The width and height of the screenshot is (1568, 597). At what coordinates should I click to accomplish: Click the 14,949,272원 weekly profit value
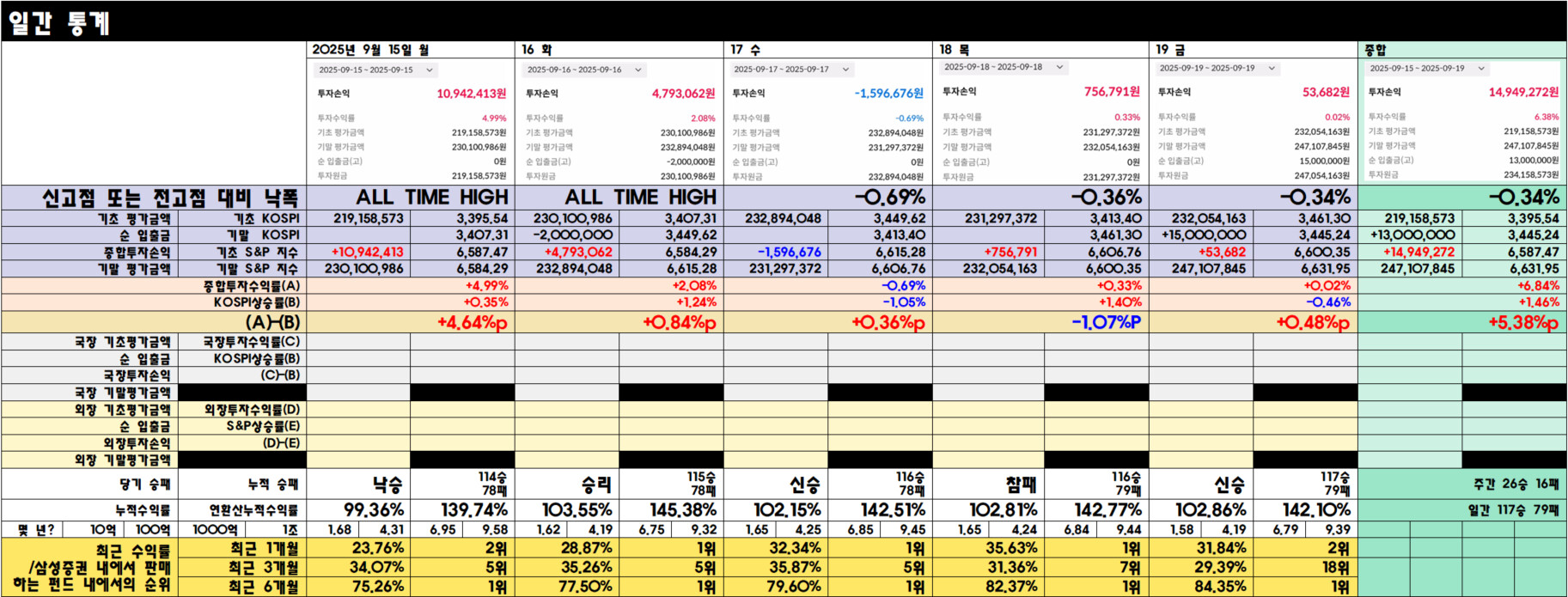(x=1523, y=91)
